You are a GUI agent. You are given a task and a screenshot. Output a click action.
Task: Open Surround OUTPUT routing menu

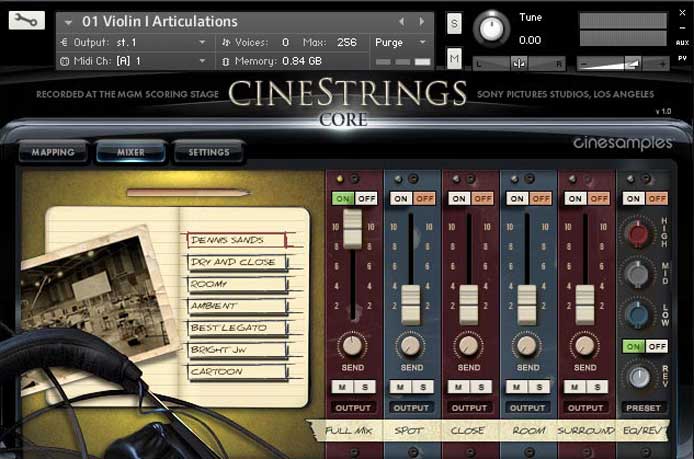coord(585,408)
